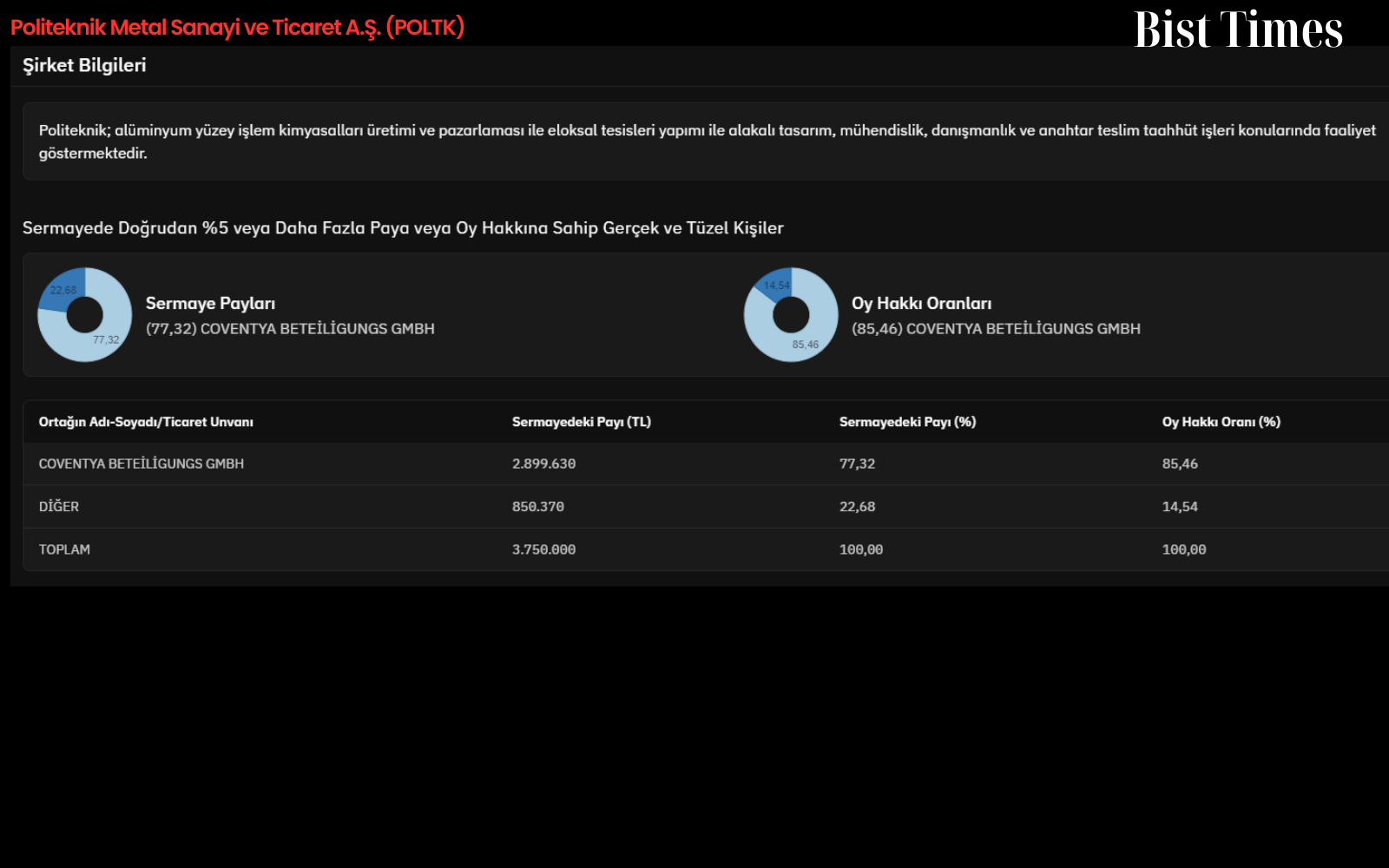Click the 2.899.630 value cell
This screenshot has height=868, width=1389.
pos(543,464)
